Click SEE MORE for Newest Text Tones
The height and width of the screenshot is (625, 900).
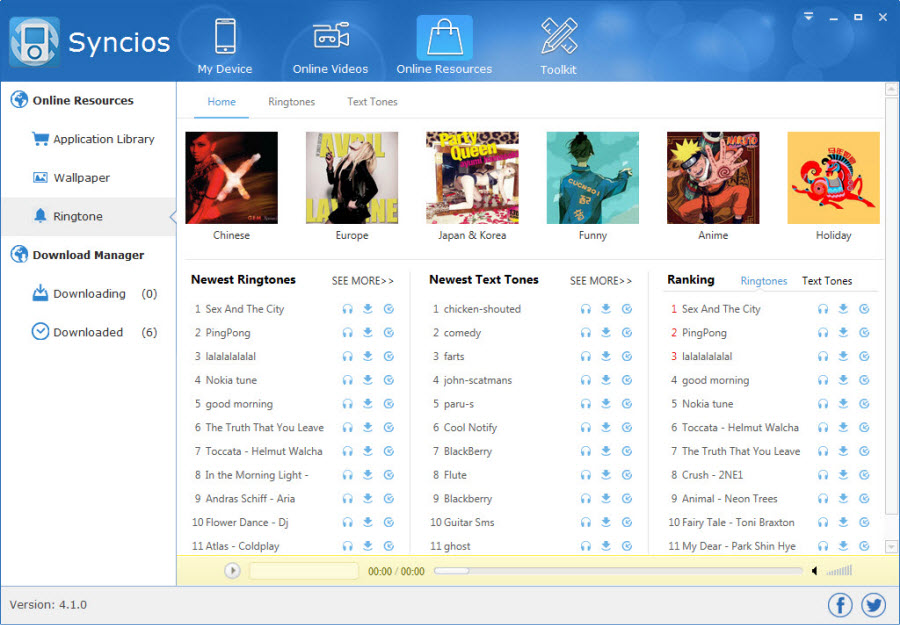[x=600, y=281]
